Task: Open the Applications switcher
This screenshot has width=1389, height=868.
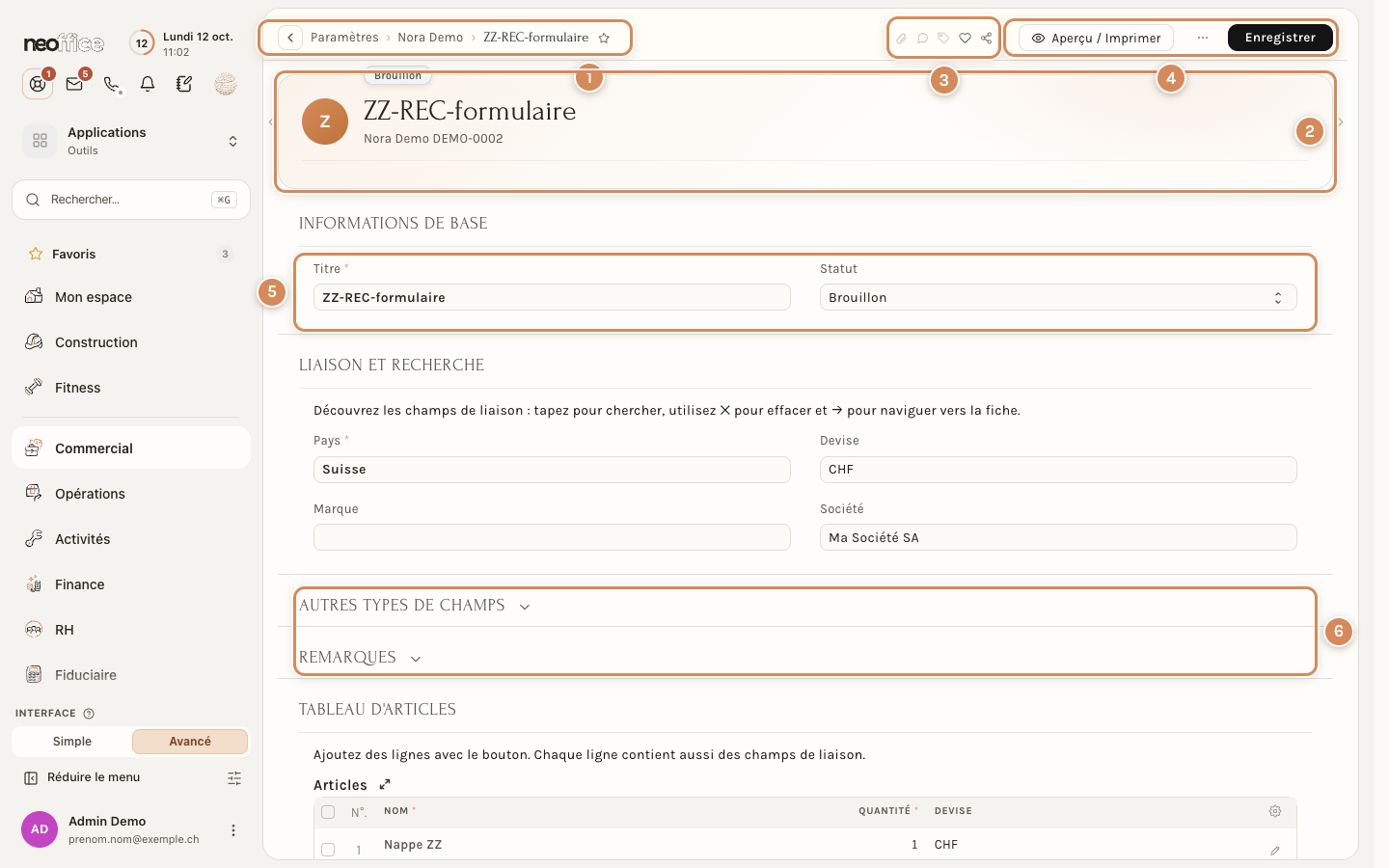Action: 131,141
